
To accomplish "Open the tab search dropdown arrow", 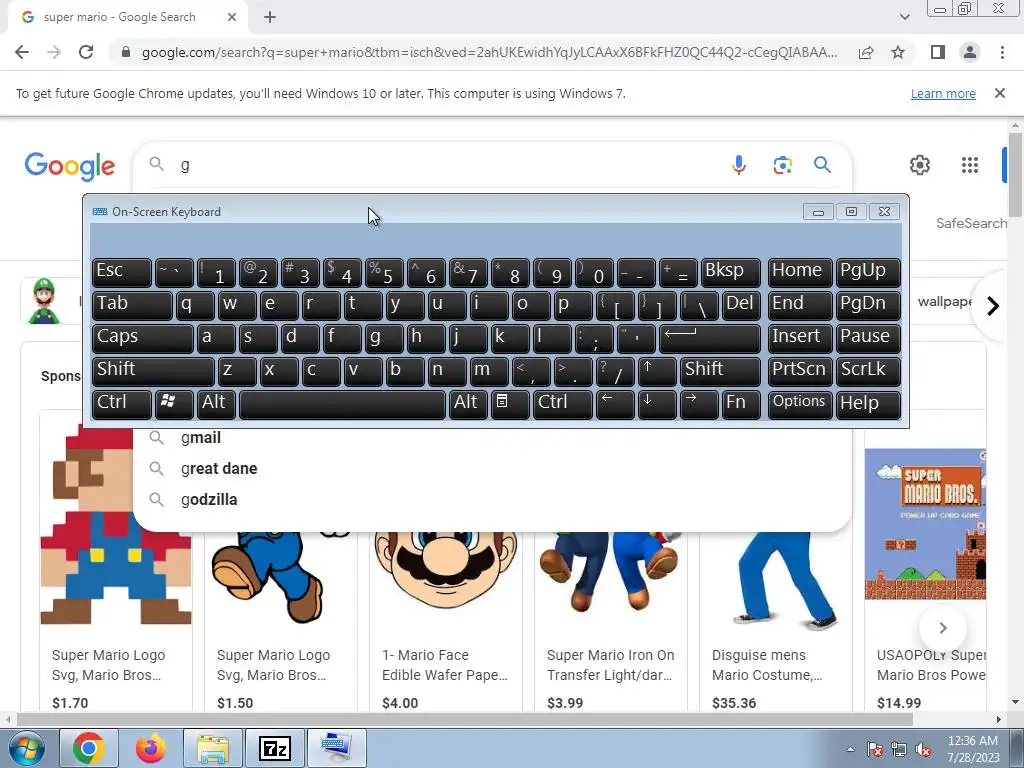I will [x=904, y=17].
